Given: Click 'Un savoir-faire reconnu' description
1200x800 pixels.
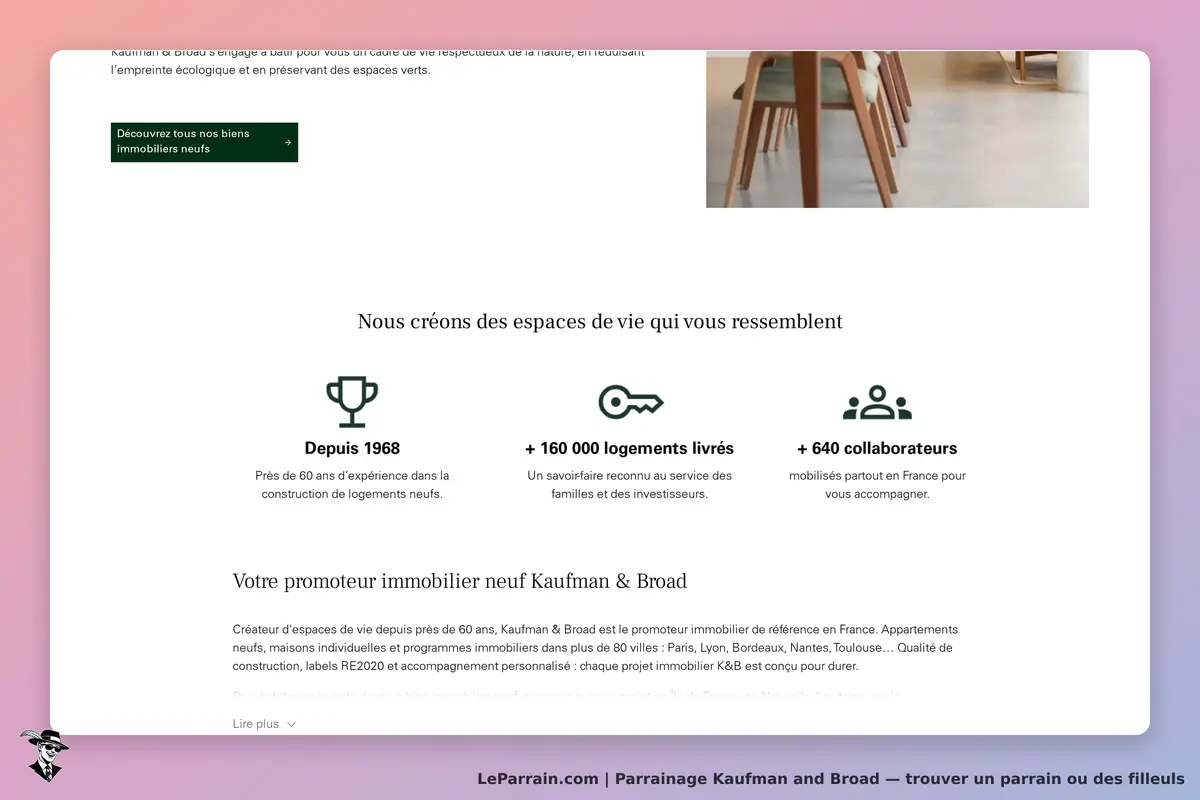Looking at the screenshot, I should 629,485.
